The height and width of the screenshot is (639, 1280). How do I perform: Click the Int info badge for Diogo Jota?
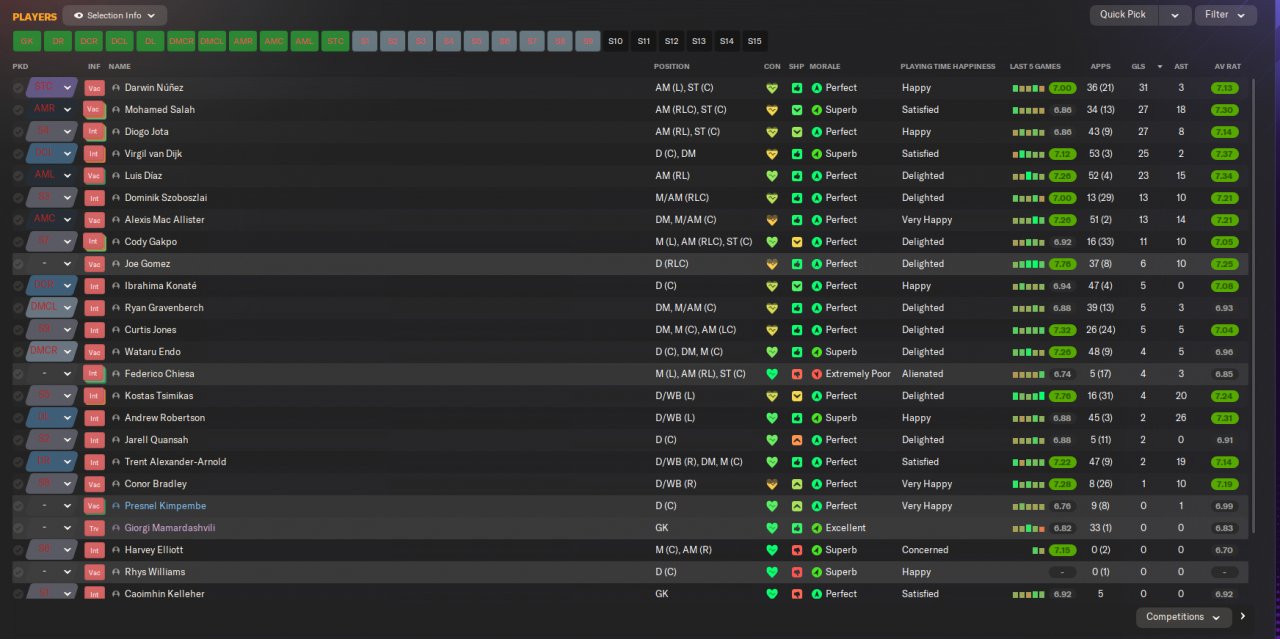point(94,132)
